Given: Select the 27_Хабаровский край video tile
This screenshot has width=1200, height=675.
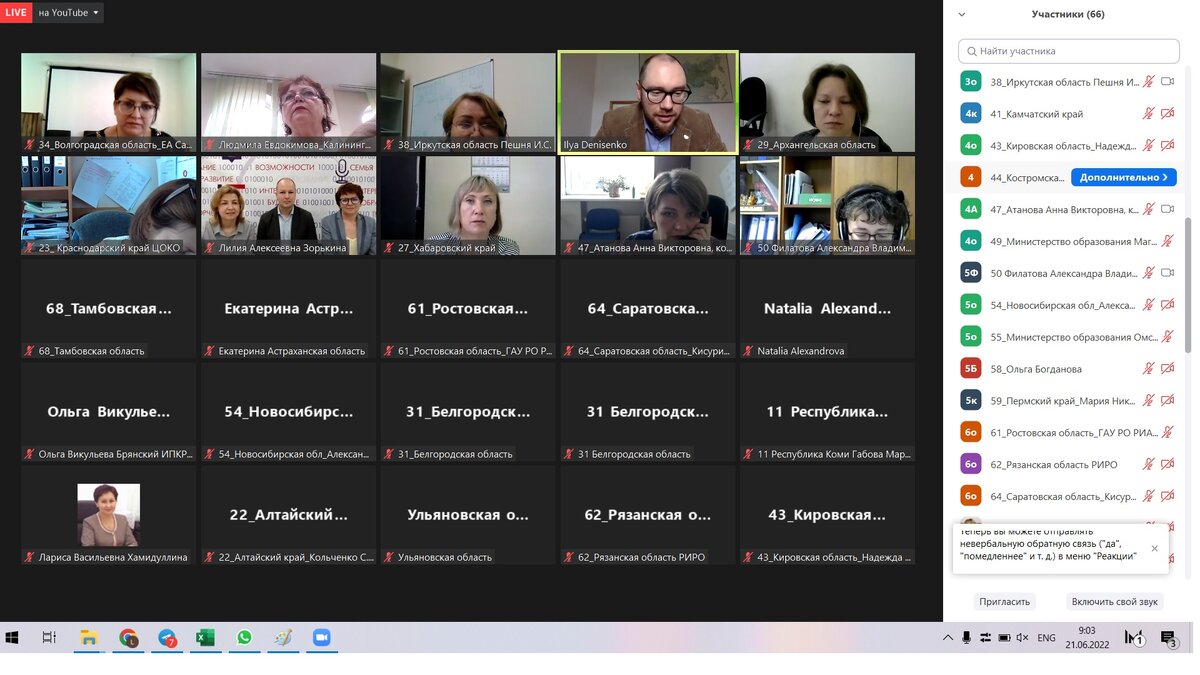Looking at the screenshot, I should click(468, 205).
